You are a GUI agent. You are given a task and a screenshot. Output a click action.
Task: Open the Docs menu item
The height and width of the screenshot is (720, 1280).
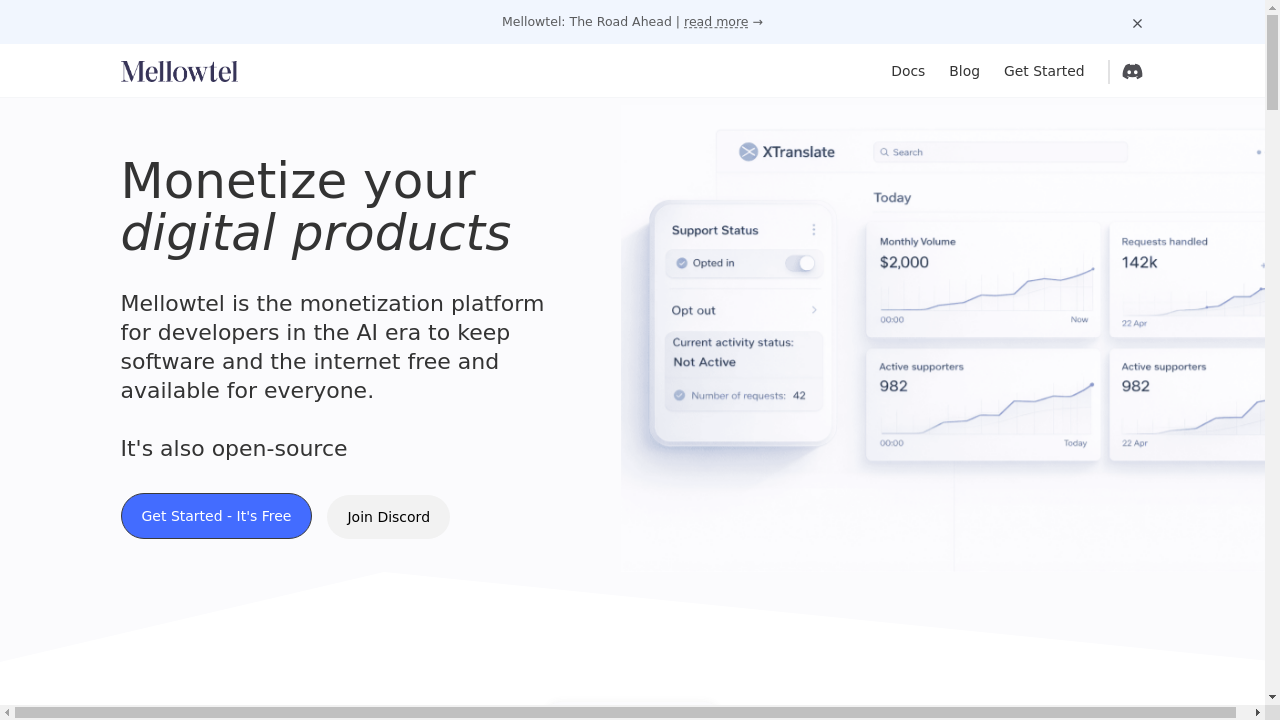click(908, 71)
